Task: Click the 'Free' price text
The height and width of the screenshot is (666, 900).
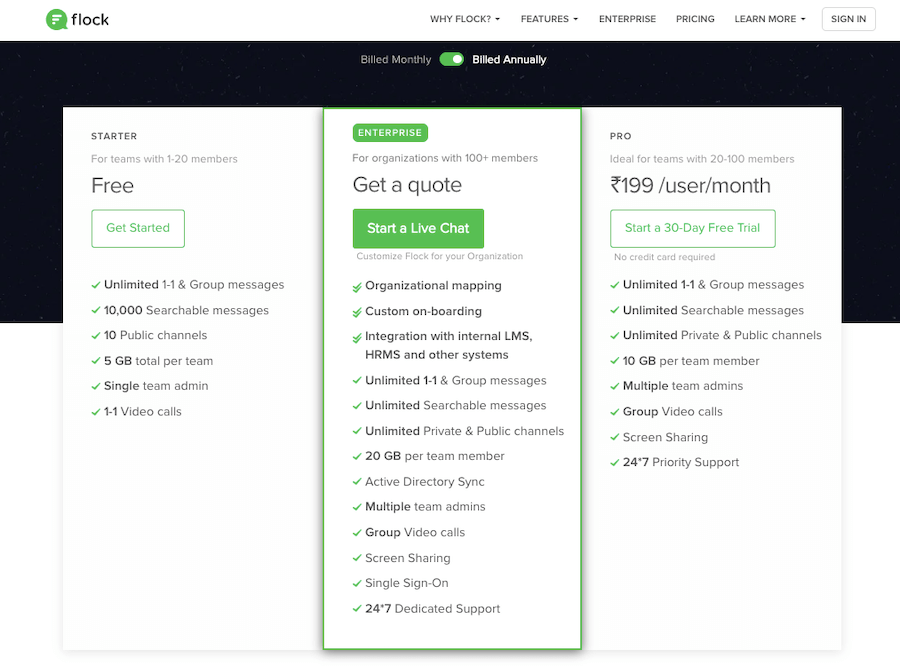Action: 112,185
